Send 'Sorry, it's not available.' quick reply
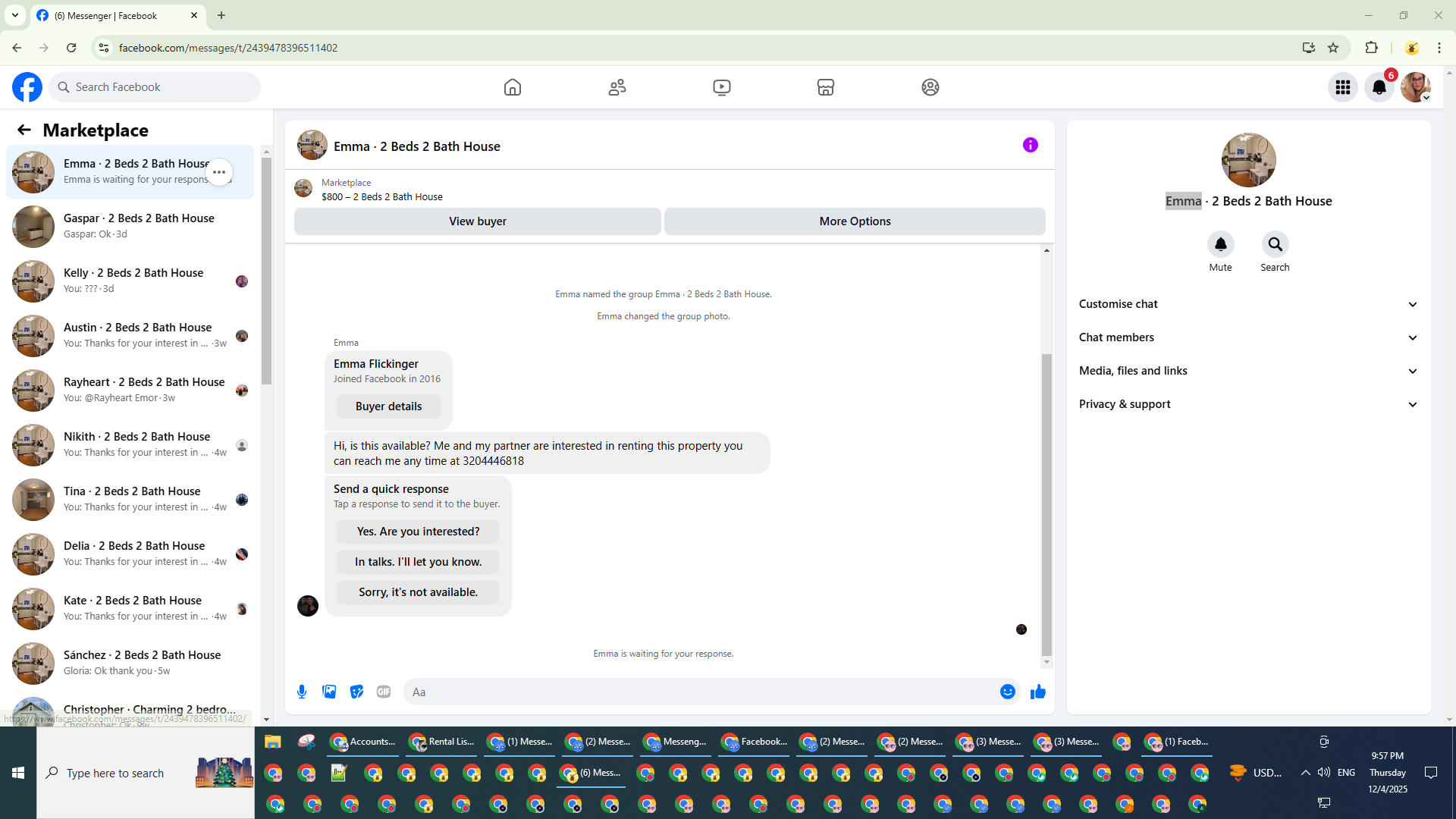 coord(418,592)
